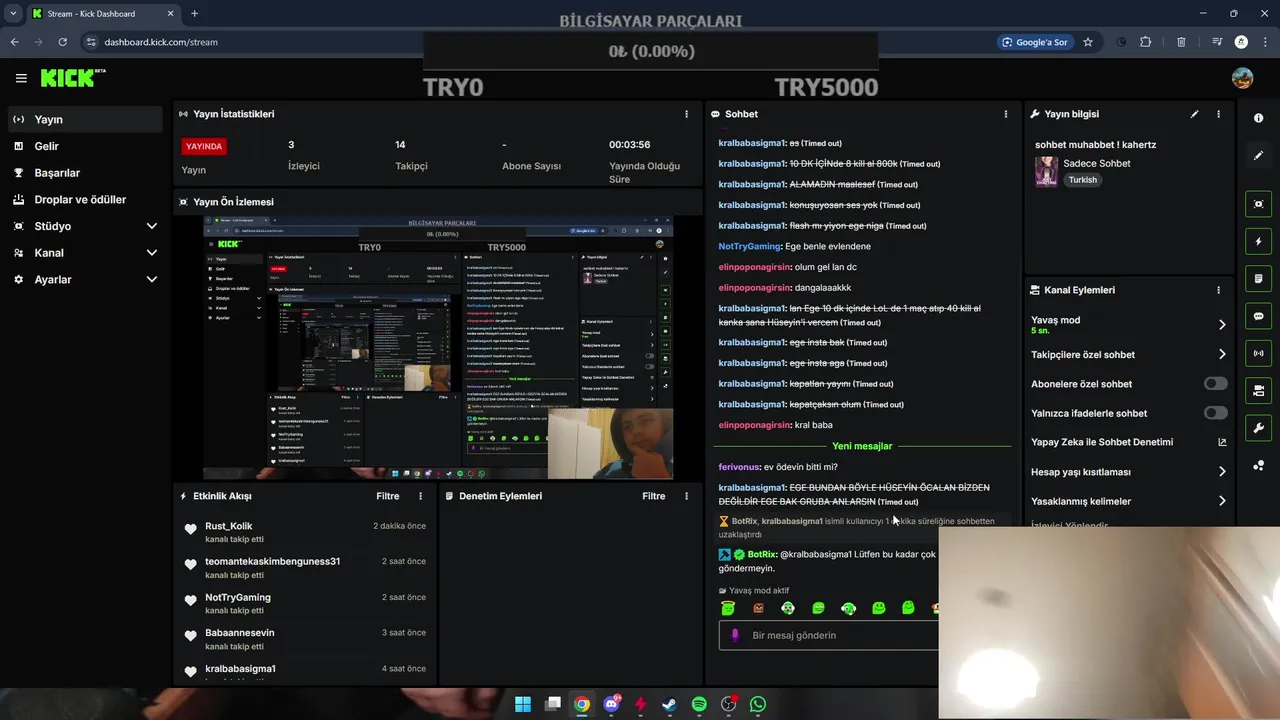
Task: Click NotTryGaming username in chat
Action: pos(749,246)
